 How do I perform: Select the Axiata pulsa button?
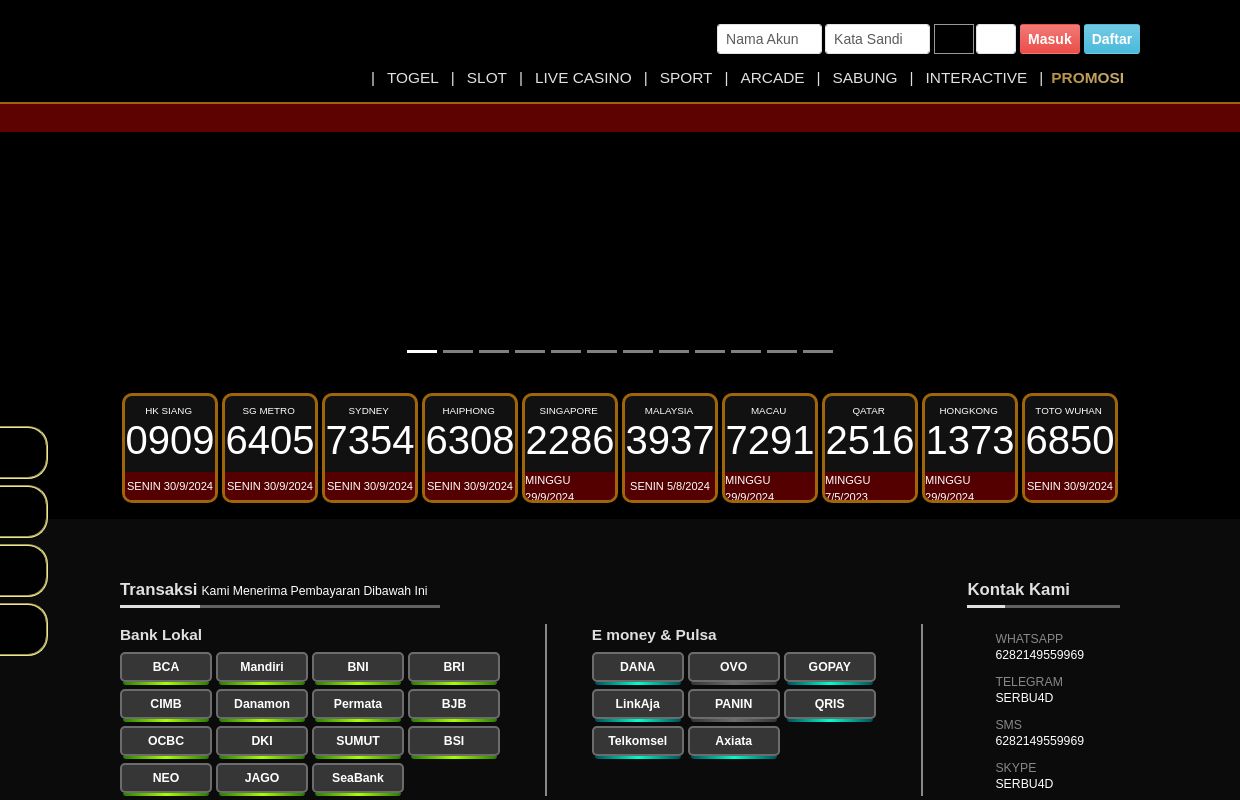734,741
